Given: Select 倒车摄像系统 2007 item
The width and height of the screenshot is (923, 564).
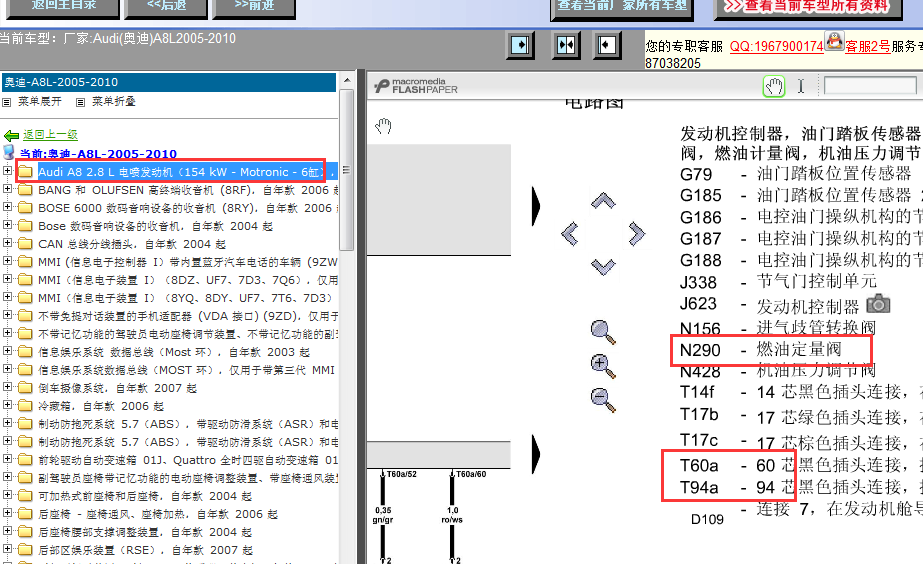Looking at the screenshot, I should (117, 388).
